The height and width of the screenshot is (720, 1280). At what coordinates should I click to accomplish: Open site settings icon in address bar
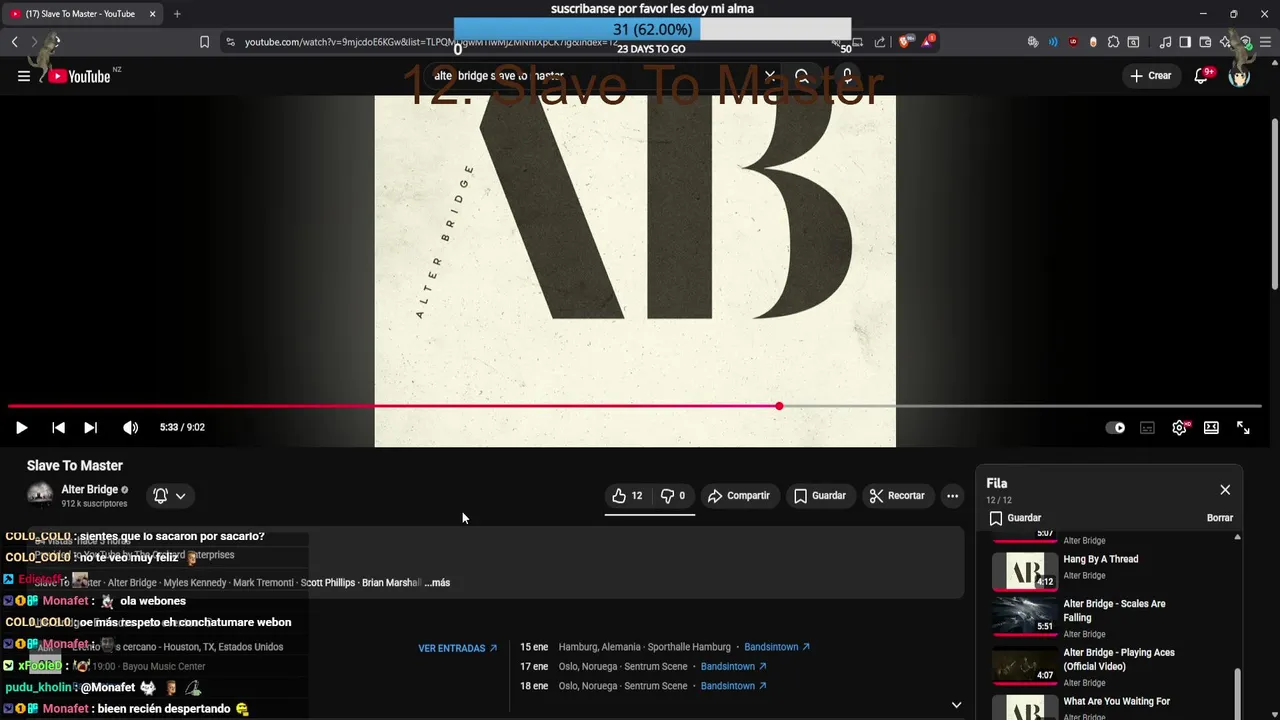230,42
